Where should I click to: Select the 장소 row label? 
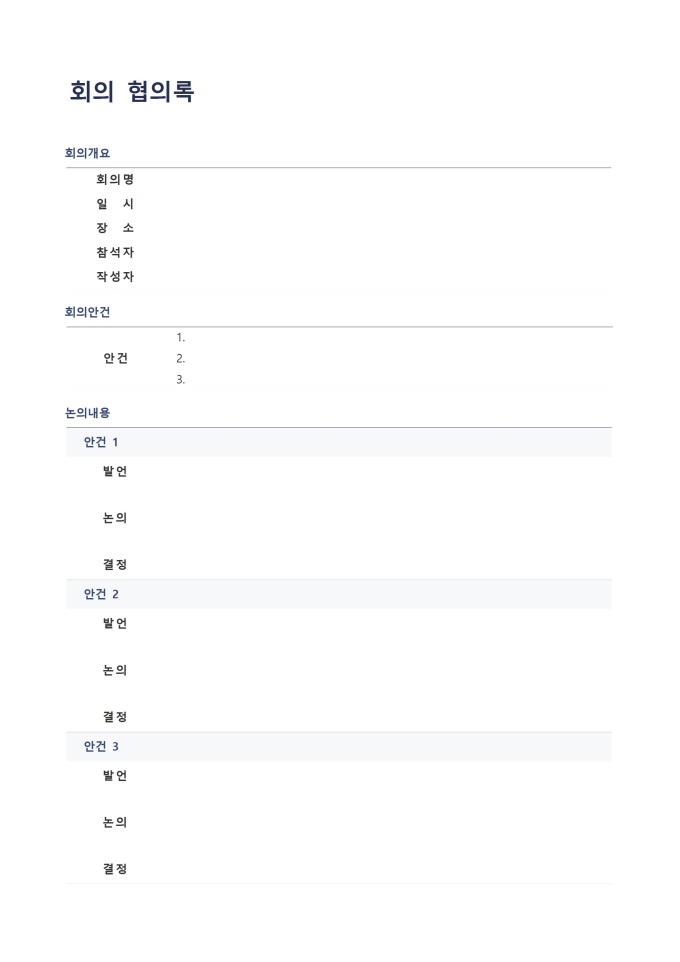115,228
